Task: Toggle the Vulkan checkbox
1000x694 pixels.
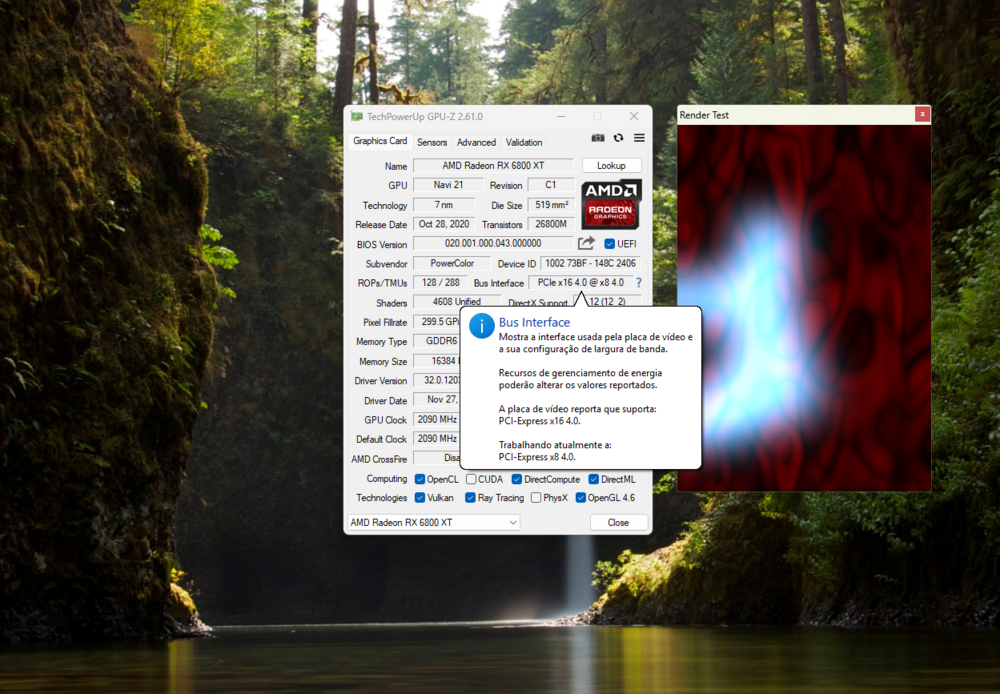Action: coord(420,498)
